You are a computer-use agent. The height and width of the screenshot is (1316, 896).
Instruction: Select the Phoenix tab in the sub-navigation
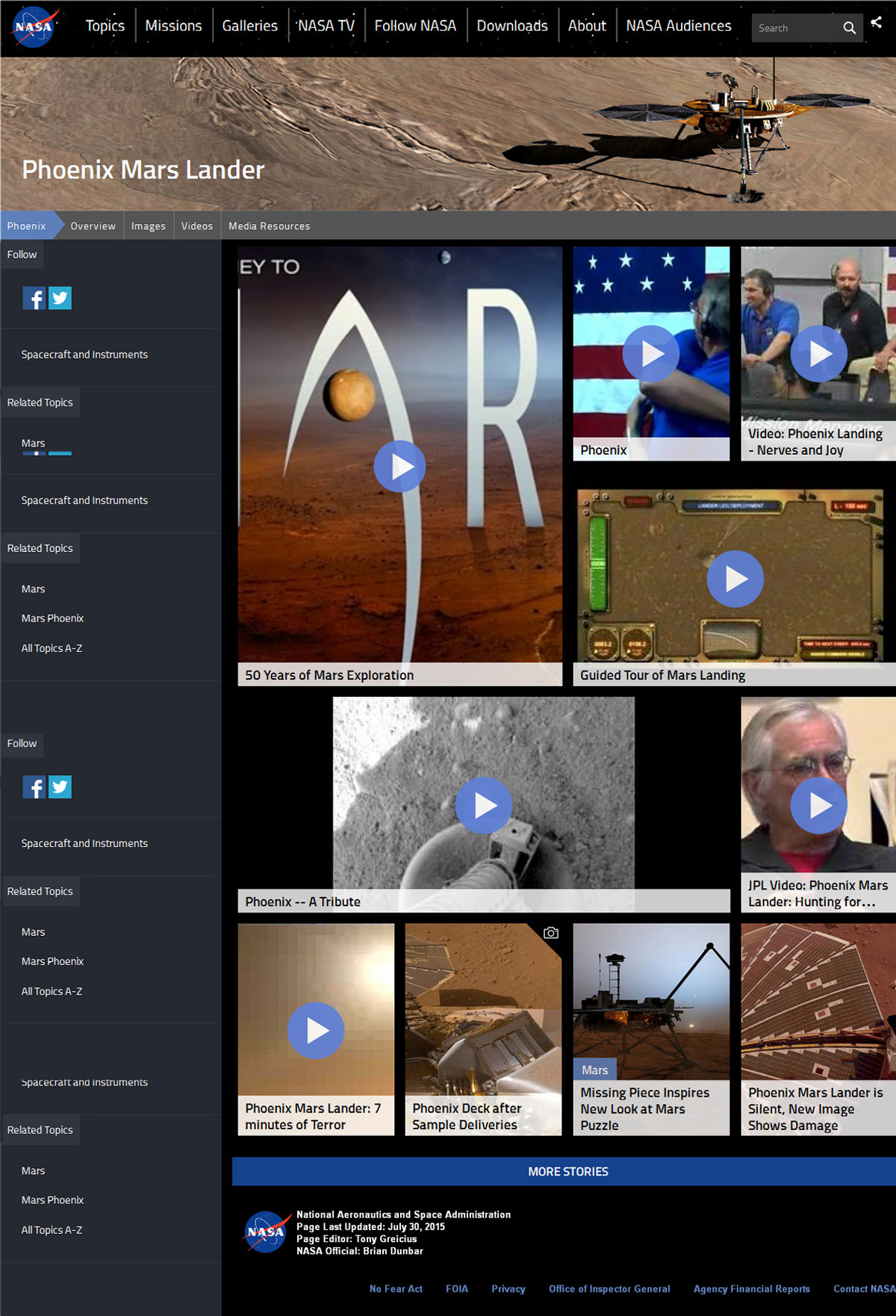coord(27,226)
